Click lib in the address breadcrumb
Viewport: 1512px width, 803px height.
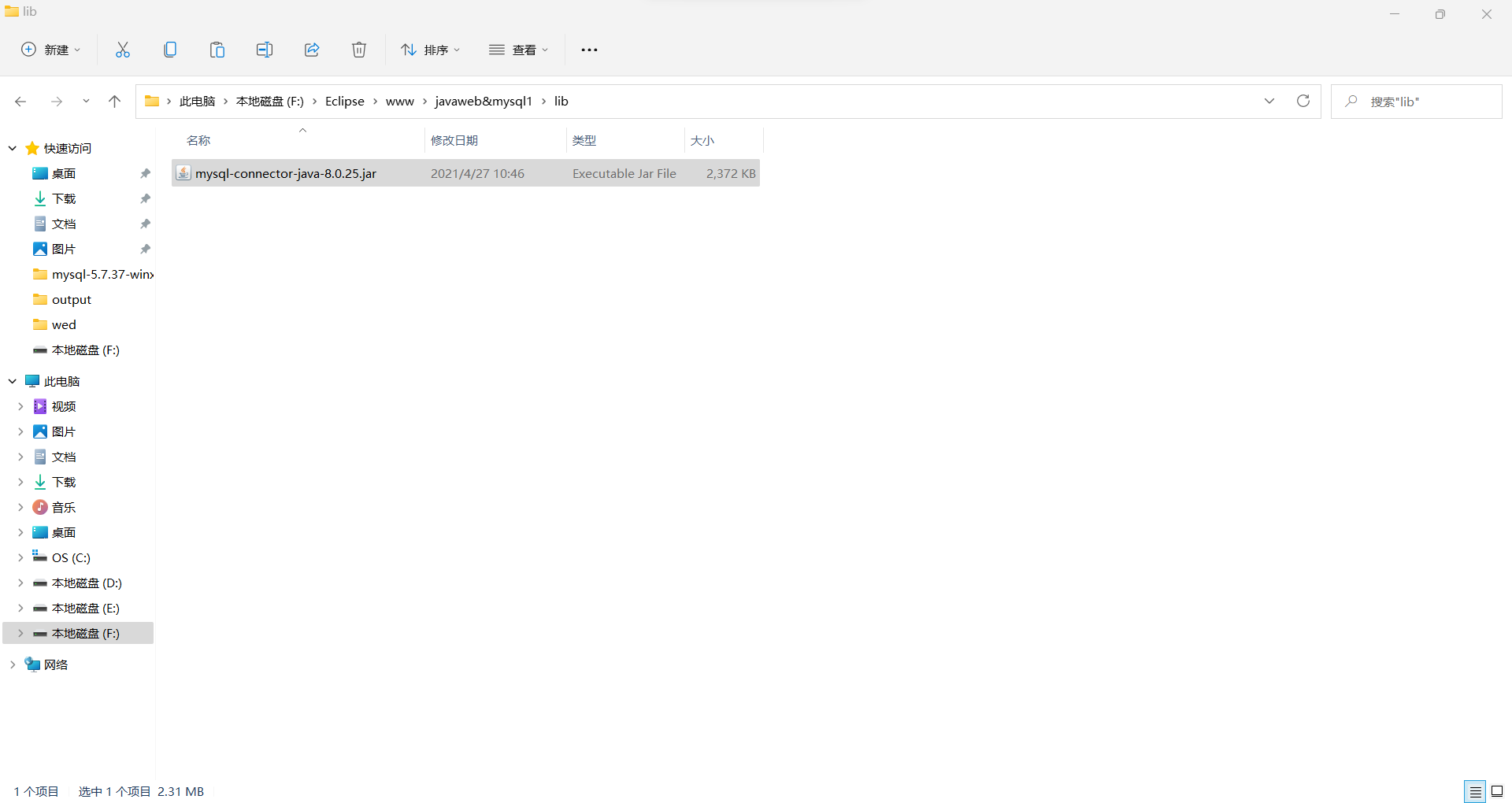point(561,101)
